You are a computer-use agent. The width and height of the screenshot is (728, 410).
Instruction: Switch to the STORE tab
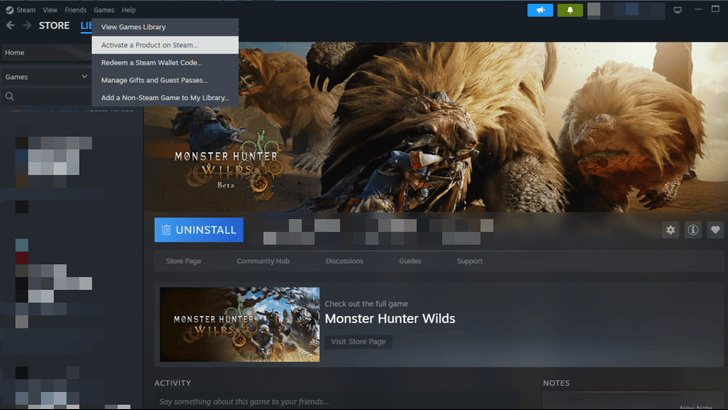[54, 26]
